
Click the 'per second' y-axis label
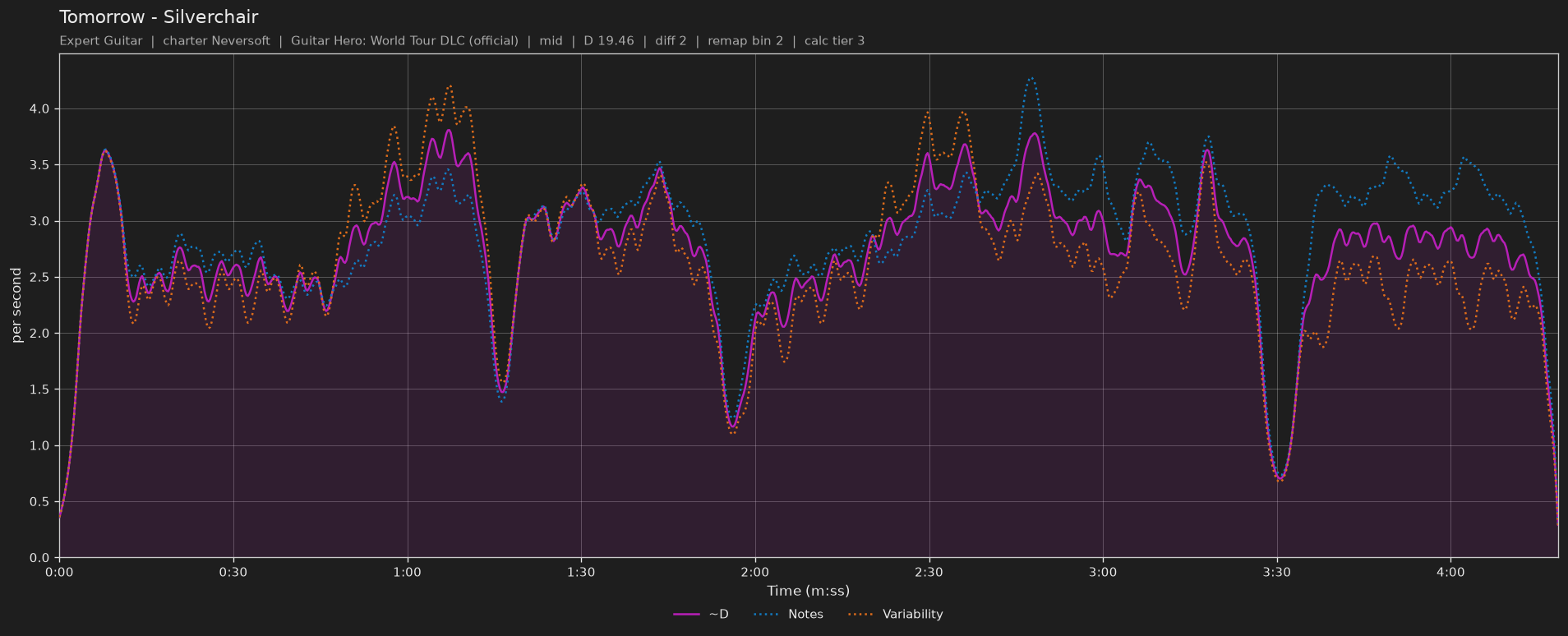[x=16, y=305]
